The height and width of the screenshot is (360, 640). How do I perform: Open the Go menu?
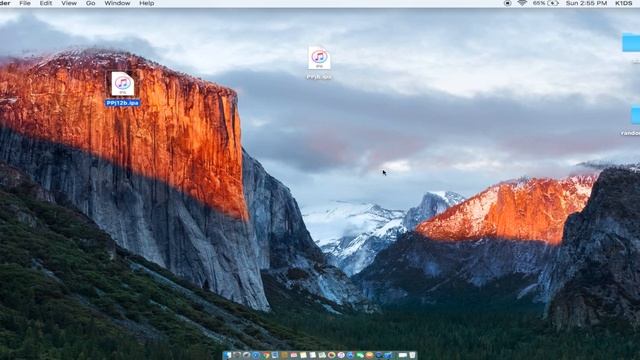91,3
